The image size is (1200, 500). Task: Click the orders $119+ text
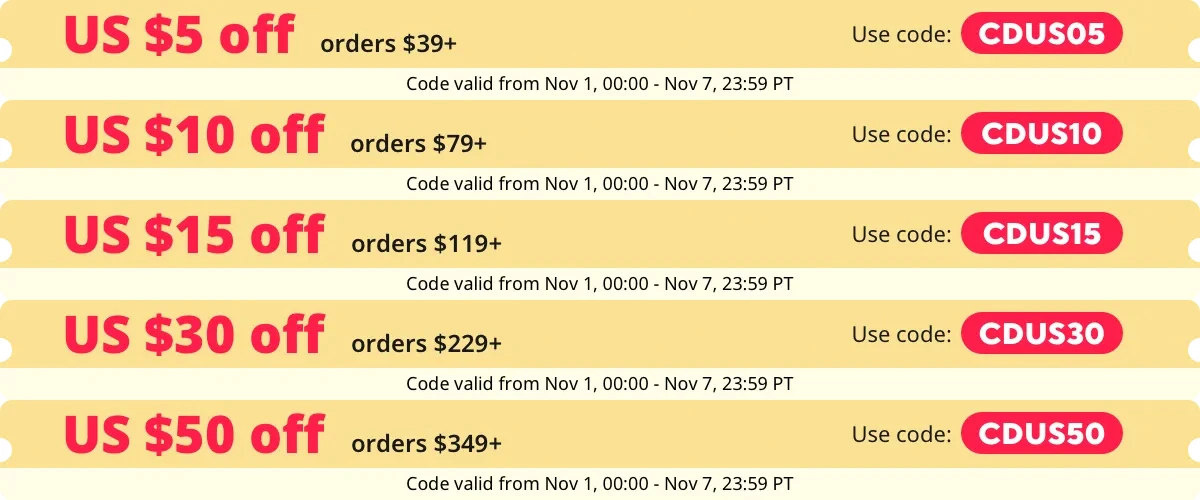(x=427, y=244)
